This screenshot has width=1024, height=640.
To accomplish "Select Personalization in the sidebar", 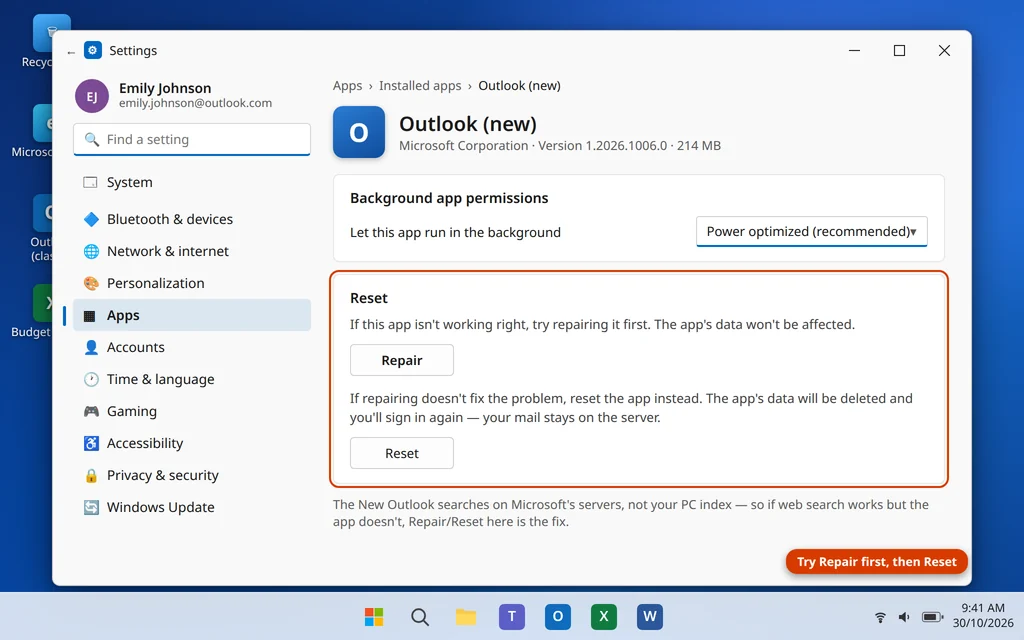I will pos(192,283).
